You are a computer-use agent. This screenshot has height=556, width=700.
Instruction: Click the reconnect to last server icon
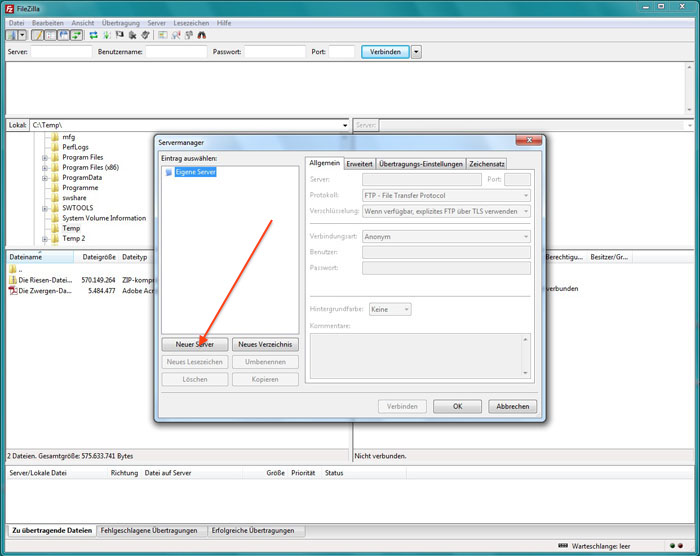pyautogui.click(x=145, y=35)
